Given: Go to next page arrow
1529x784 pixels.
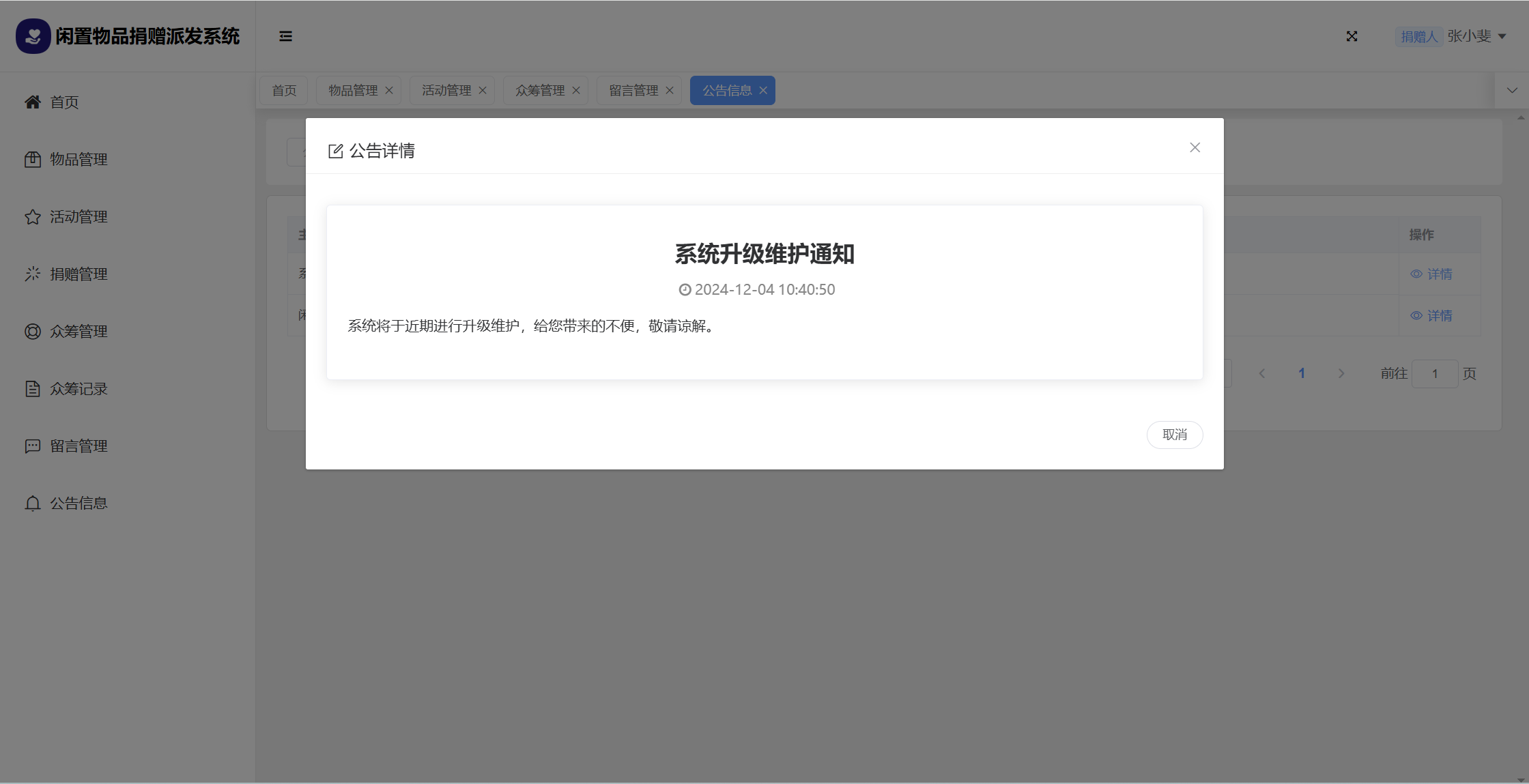Looking at the screenshot, I should (1341, 374).
